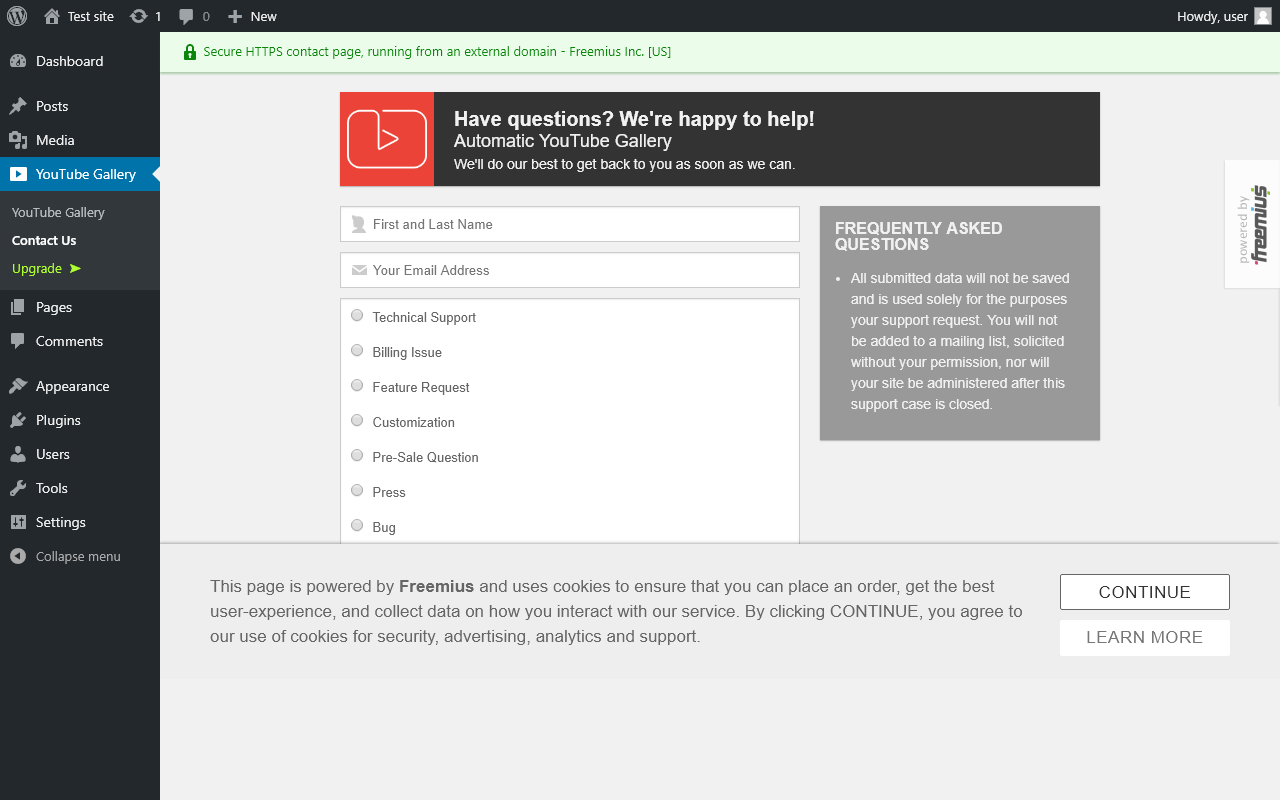Click the Settings sliders icon

tap(18, 522)
